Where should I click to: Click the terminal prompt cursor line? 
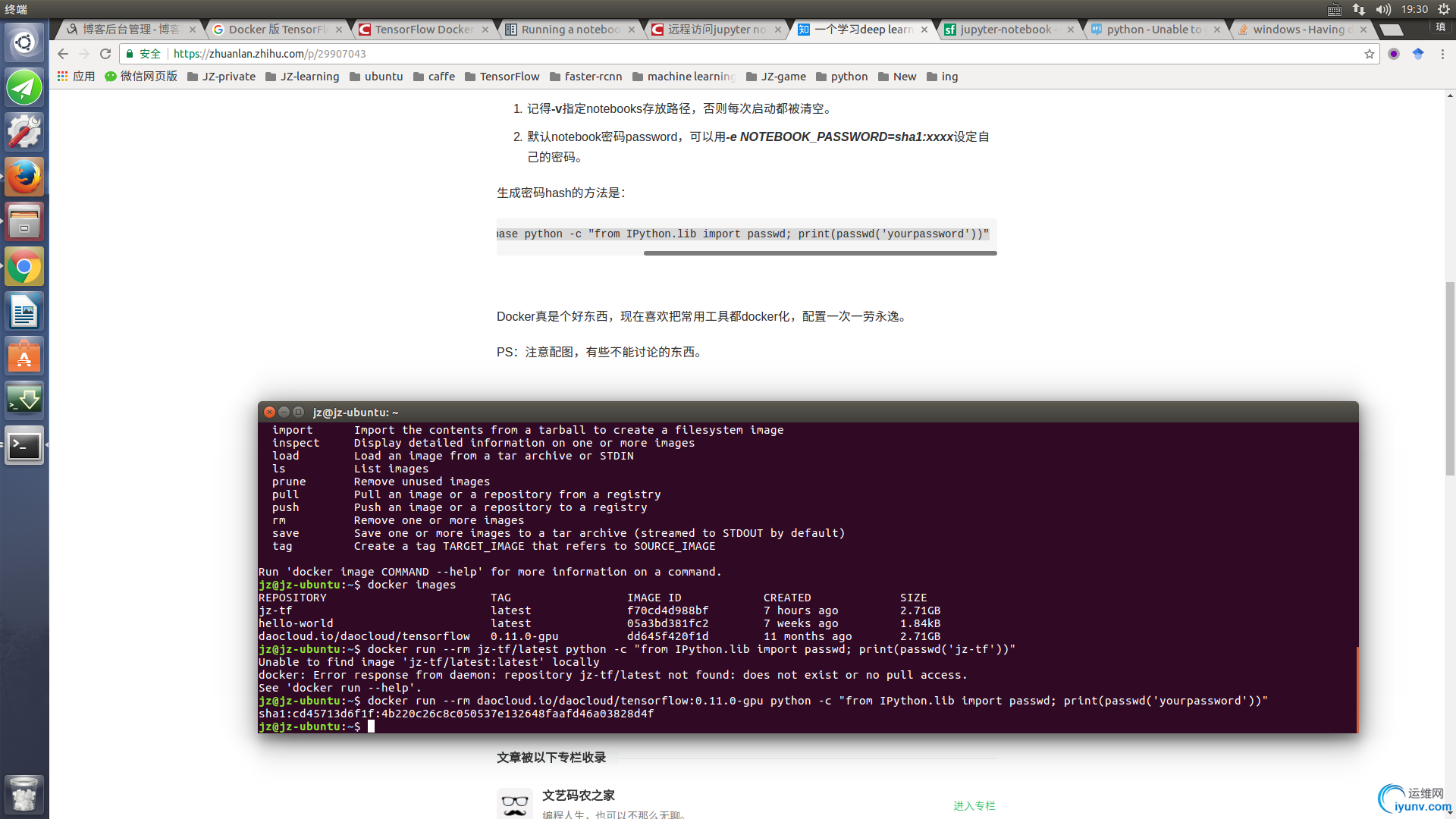pos(317,726)
